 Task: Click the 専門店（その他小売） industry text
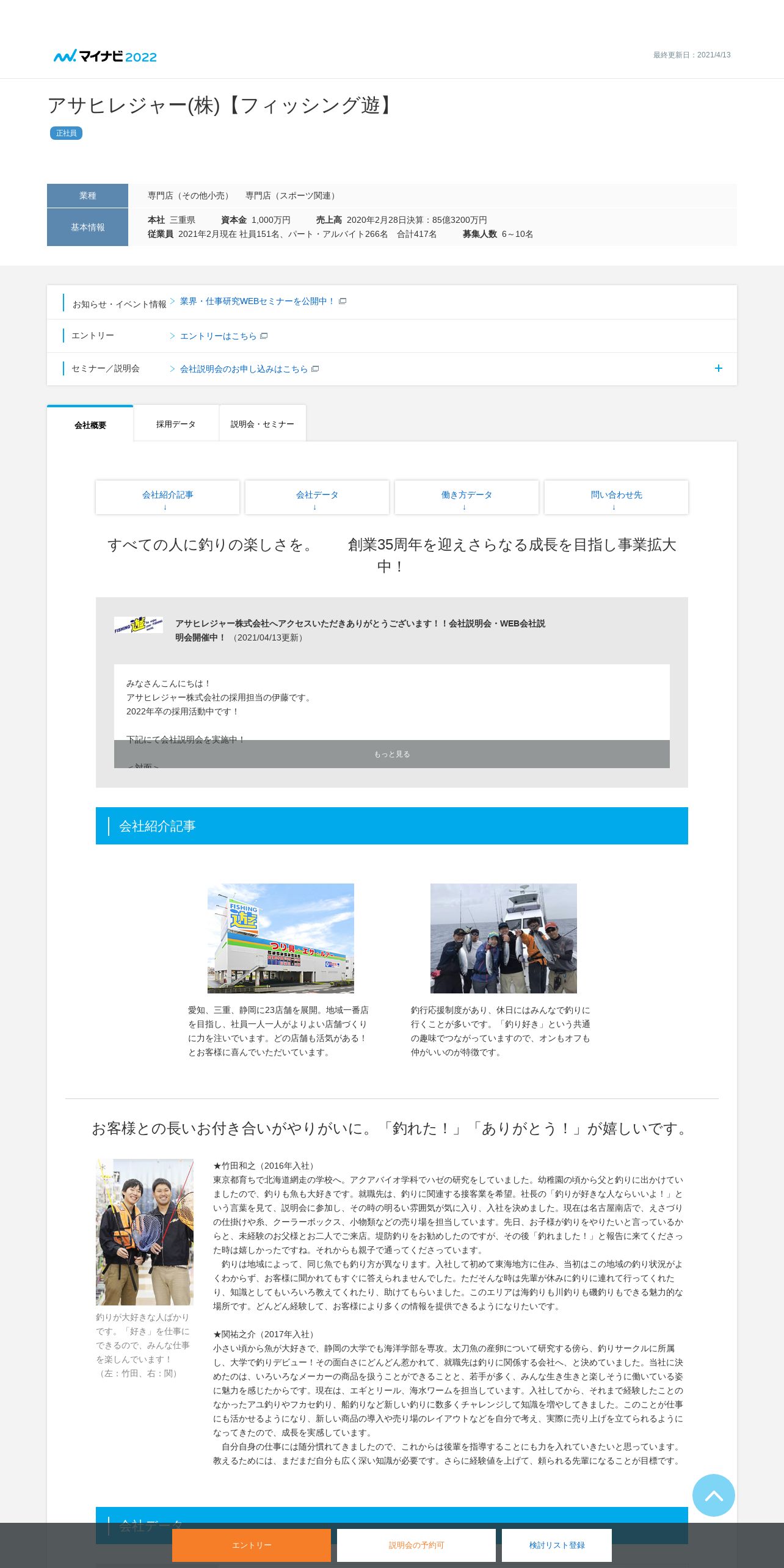click(190, 195)
